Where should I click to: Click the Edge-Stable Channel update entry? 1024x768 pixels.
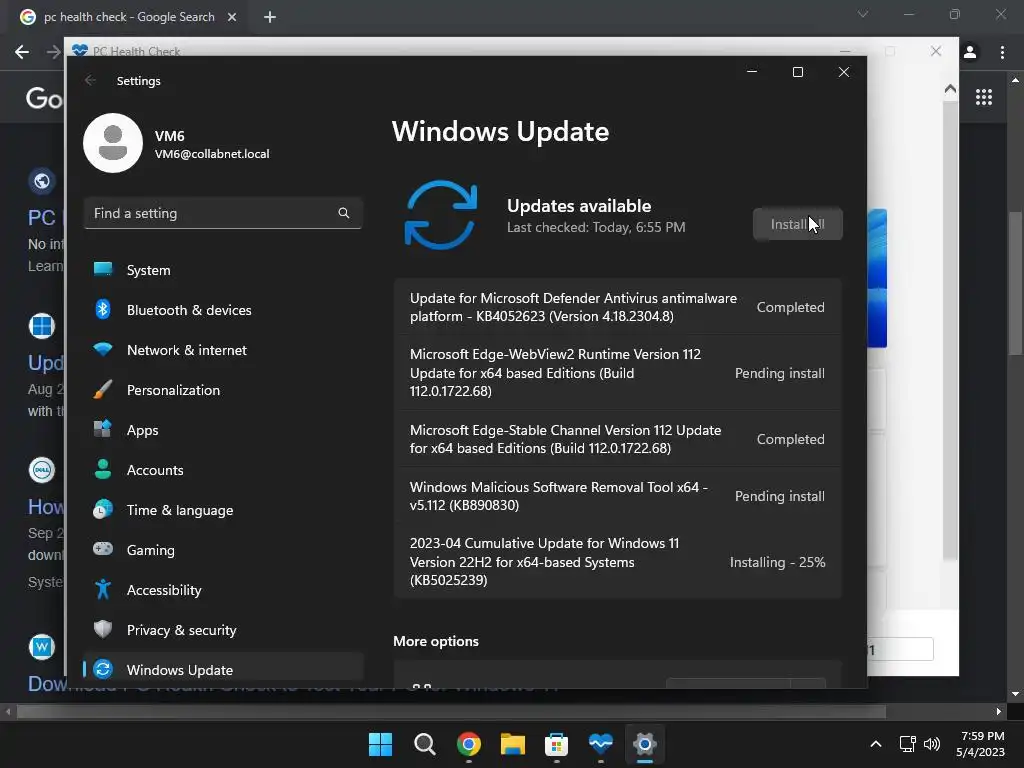[617, 439]
